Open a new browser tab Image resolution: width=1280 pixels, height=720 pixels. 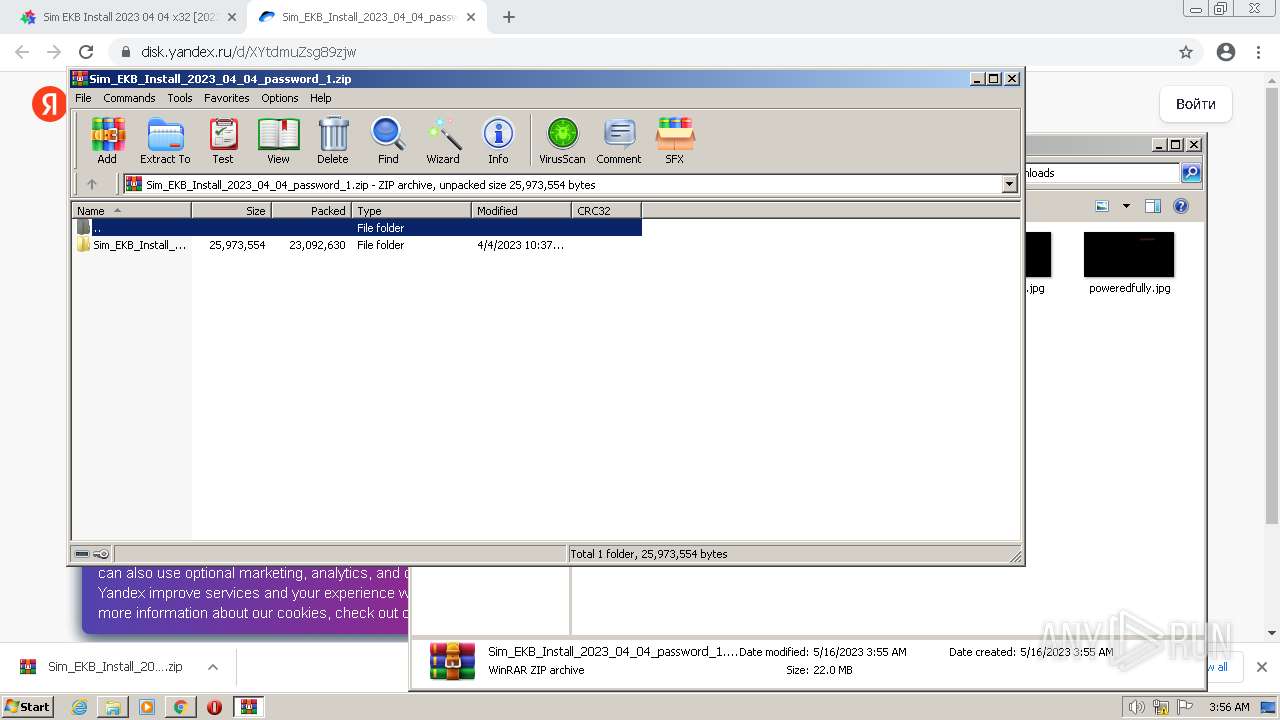(509, 17)
